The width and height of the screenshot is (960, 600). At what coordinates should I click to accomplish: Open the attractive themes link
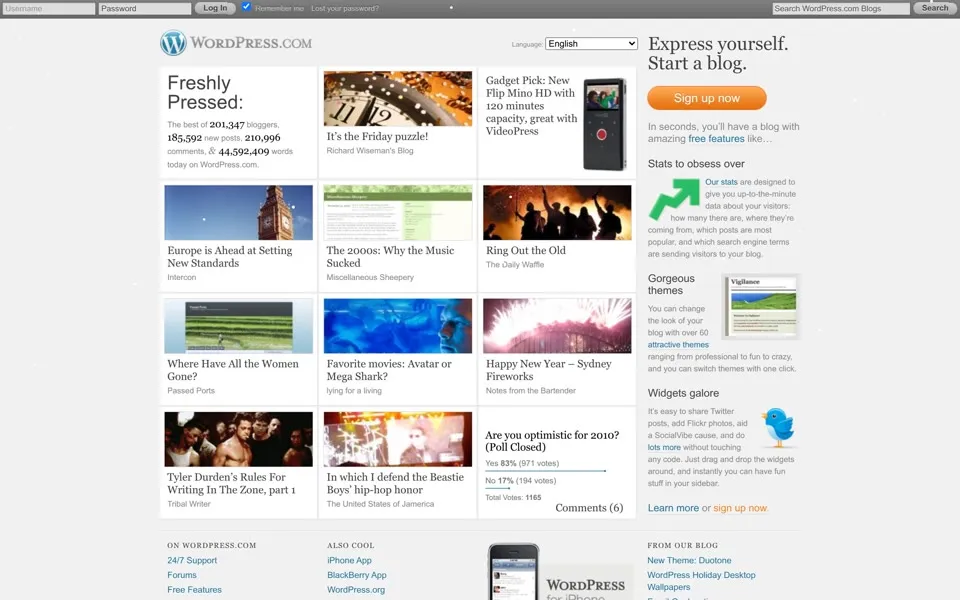[678, 345]
